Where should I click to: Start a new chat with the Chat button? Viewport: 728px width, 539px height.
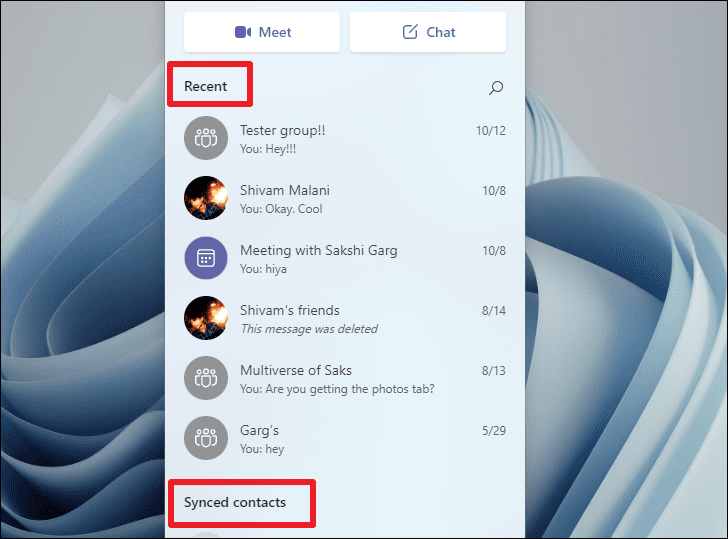[x=428, y=32]
